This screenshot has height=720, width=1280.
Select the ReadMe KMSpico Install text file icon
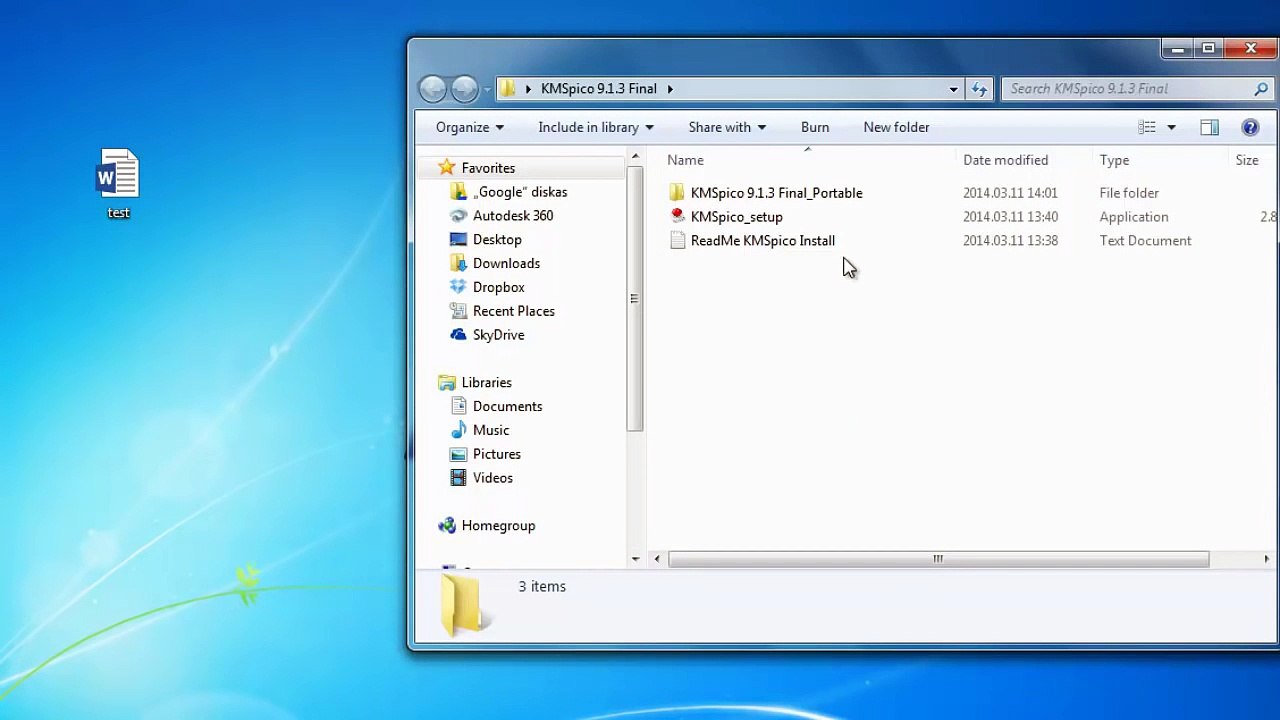coord(677,241)
